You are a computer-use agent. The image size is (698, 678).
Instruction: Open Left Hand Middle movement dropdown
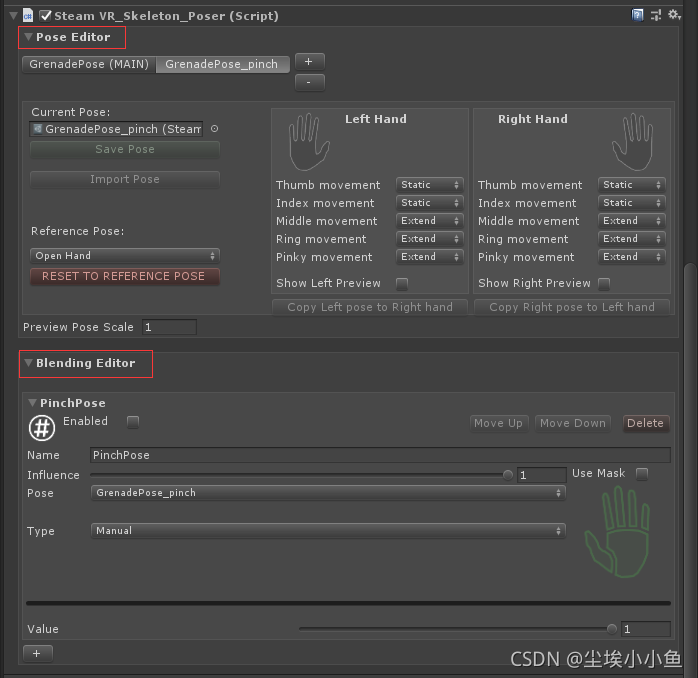[430, 221]
